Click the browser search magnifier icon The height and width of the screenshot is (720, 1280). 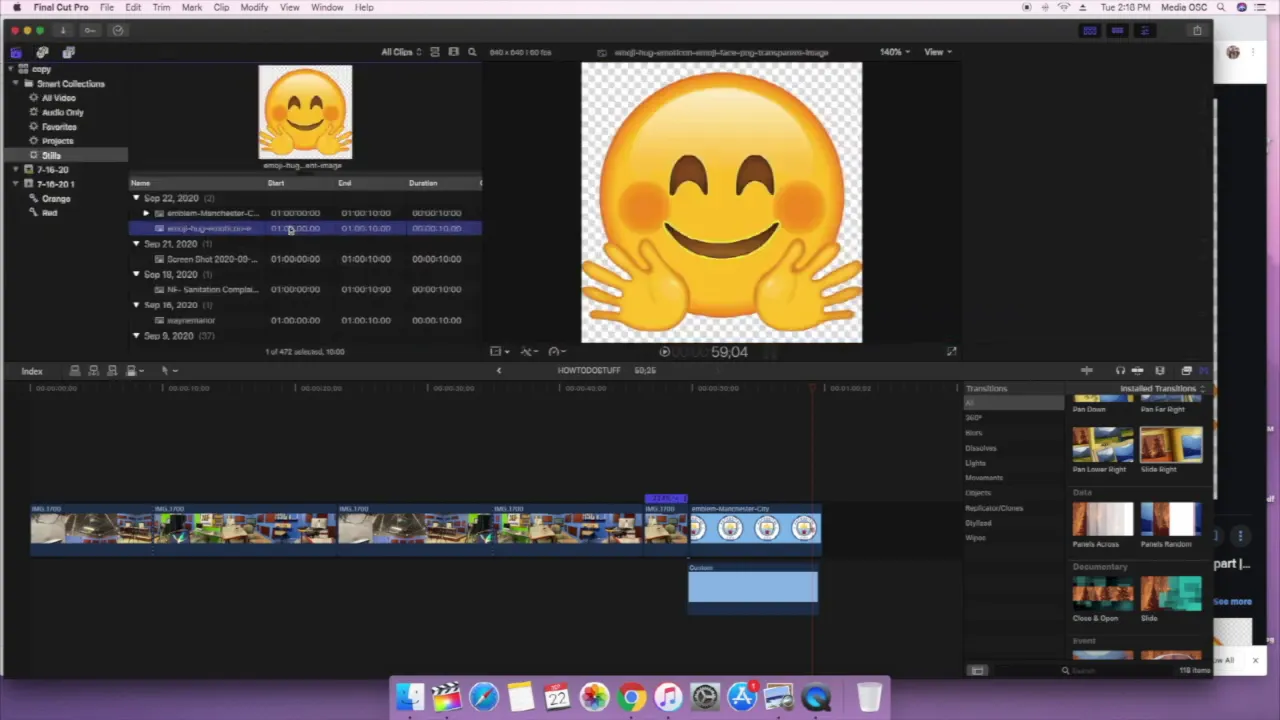(472, 52)
